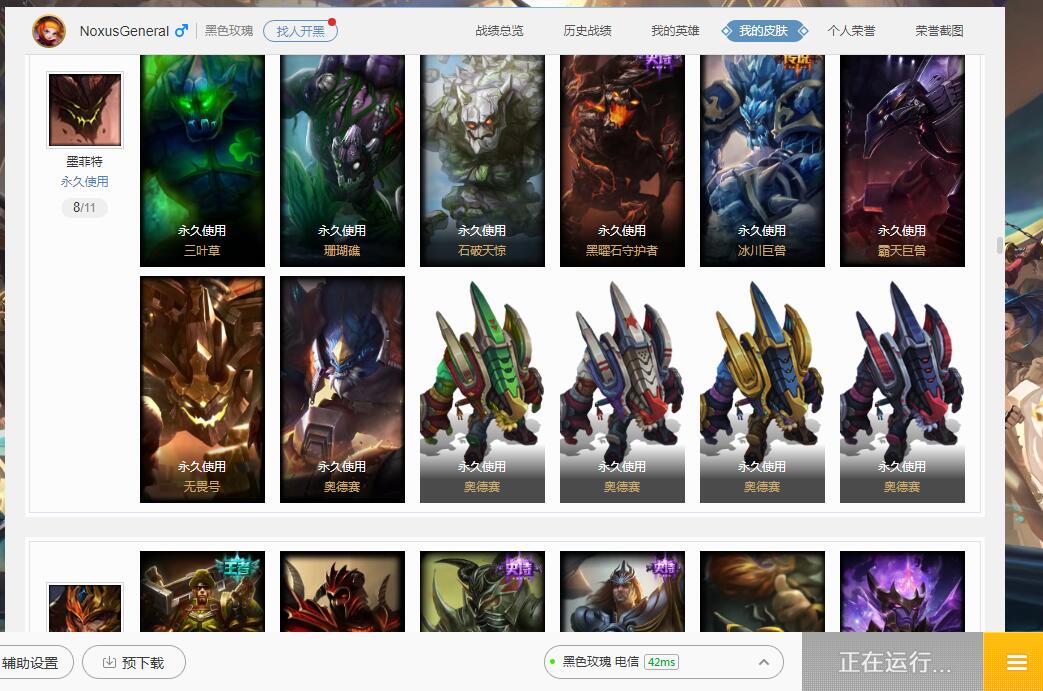
Task: Open the 黑曜石守护者 skin card
Action: pyautogui.click(x=622, y=161)
